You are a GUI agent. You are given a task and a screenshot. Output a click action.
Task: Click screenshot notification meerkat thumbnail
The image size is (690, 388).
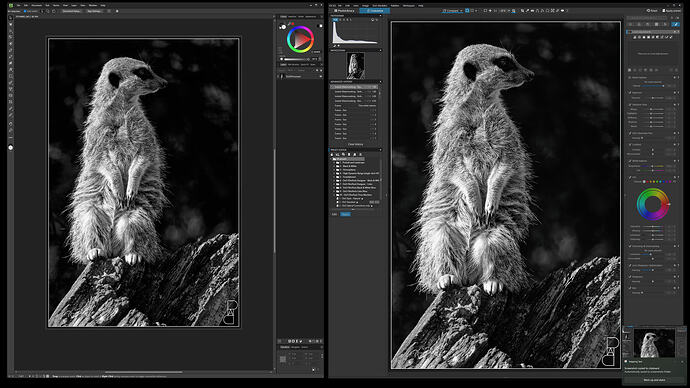click(654, 343)
